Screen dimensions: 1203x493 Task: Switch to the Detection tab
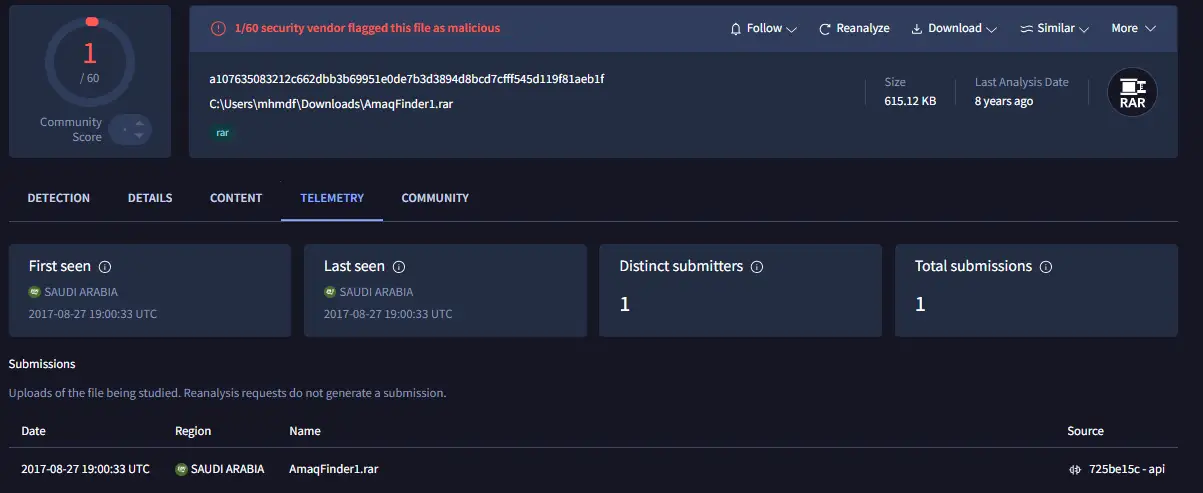tap(59, 198)
